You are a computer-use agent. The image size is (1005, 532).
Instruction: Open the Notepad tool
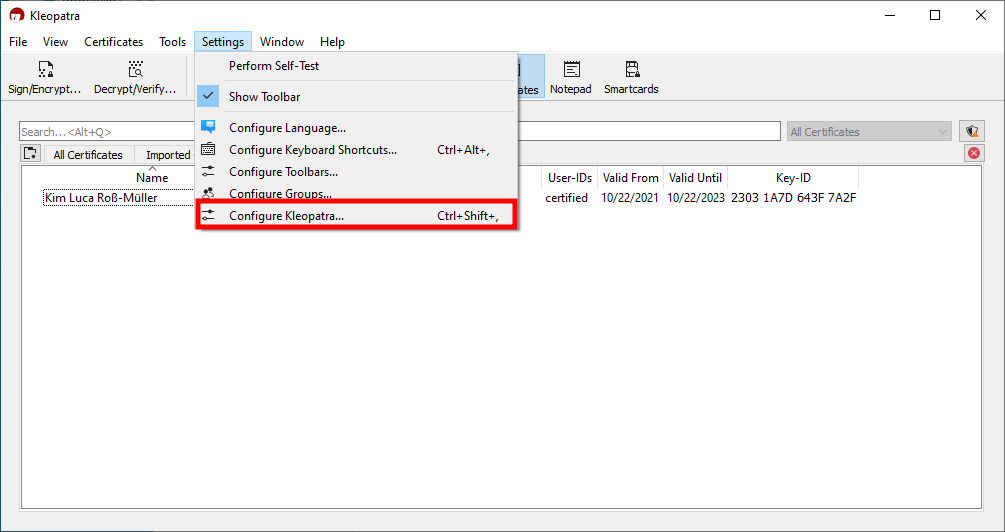(x=570, y=77)
